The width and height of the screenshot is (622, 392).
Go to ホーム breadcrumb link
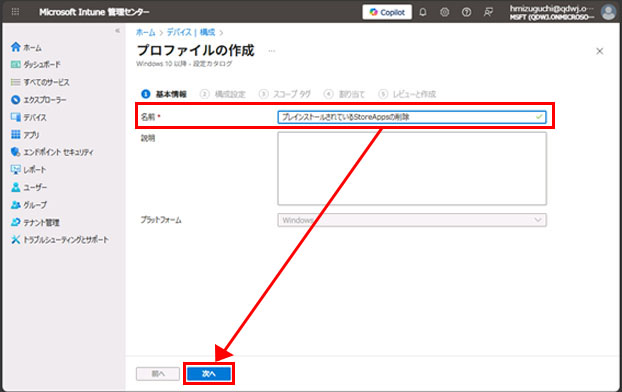point(146,33)
